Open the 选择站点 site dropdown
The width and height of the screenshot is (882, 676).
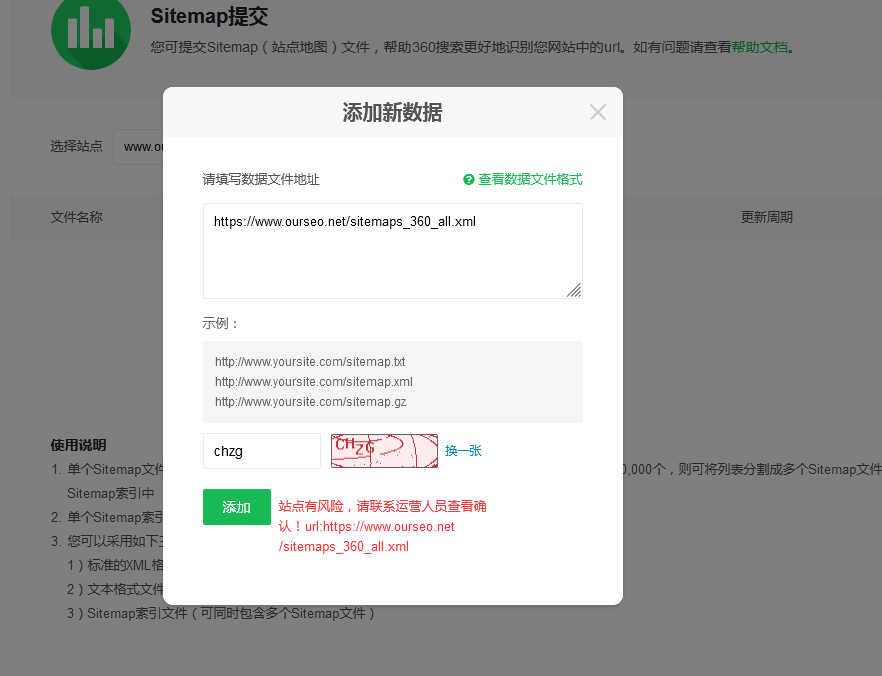point(138,147)
